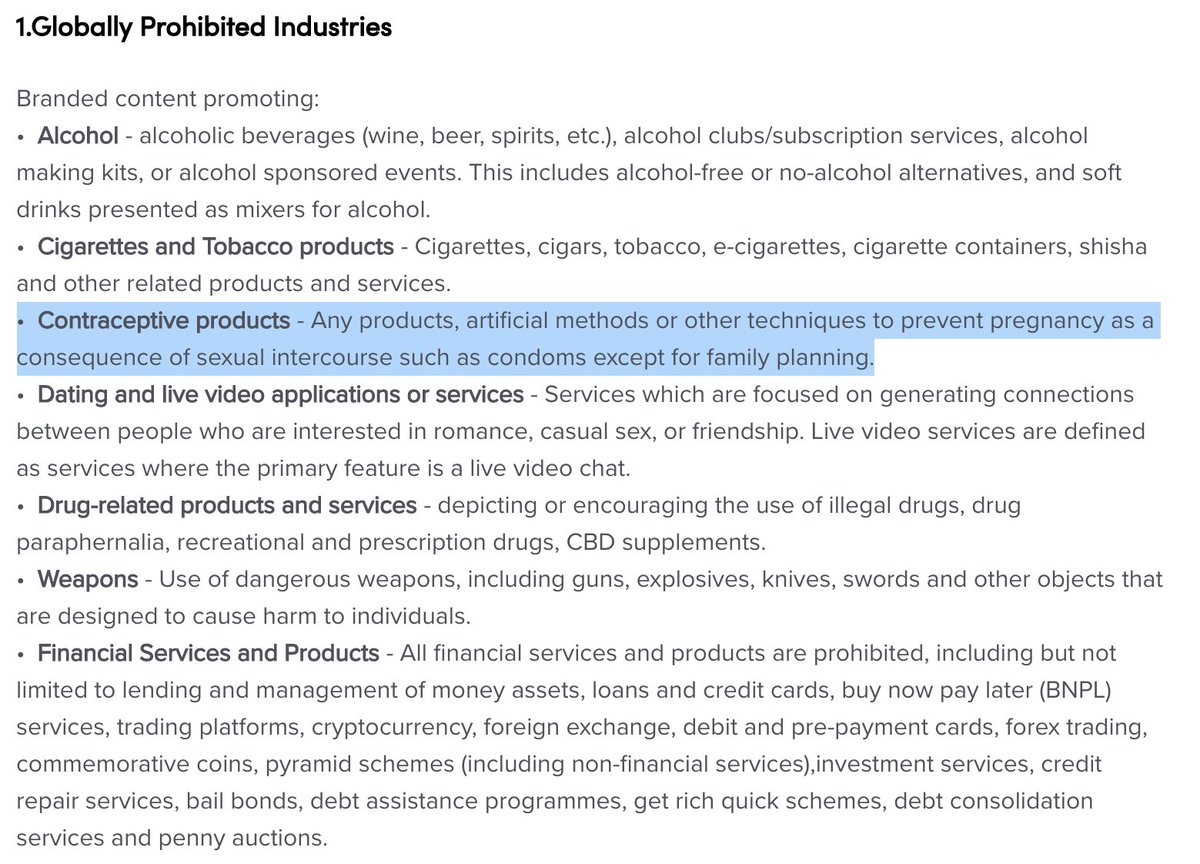
Task: Click the bold "Alcohol" term
Action: click(78, 135)
